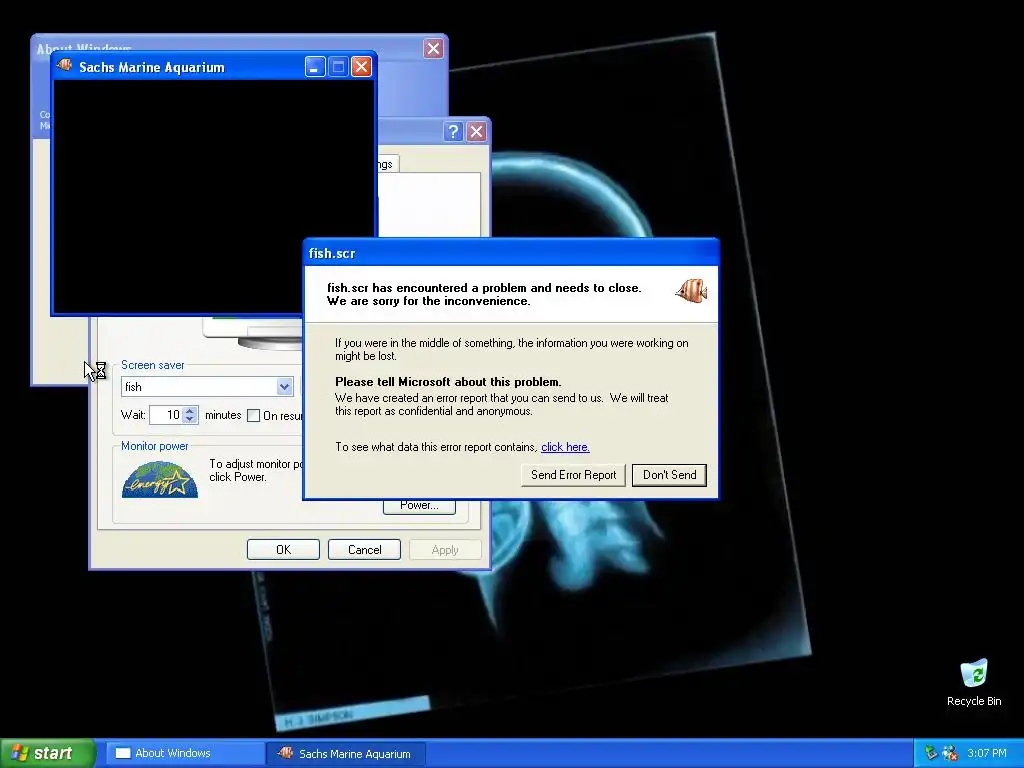
Task: Click the clownfish icon in the error dialog
Action: [x=691, y=291]
